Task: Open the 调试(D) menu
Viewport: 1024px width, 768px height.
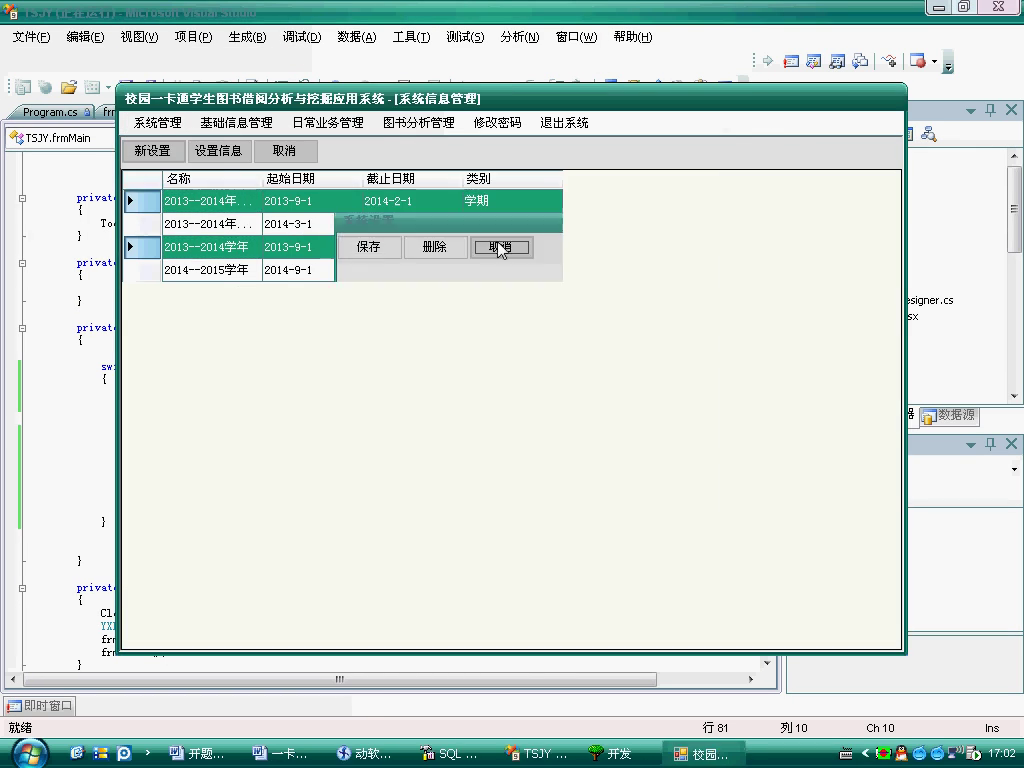Action: tap(302, 37)
